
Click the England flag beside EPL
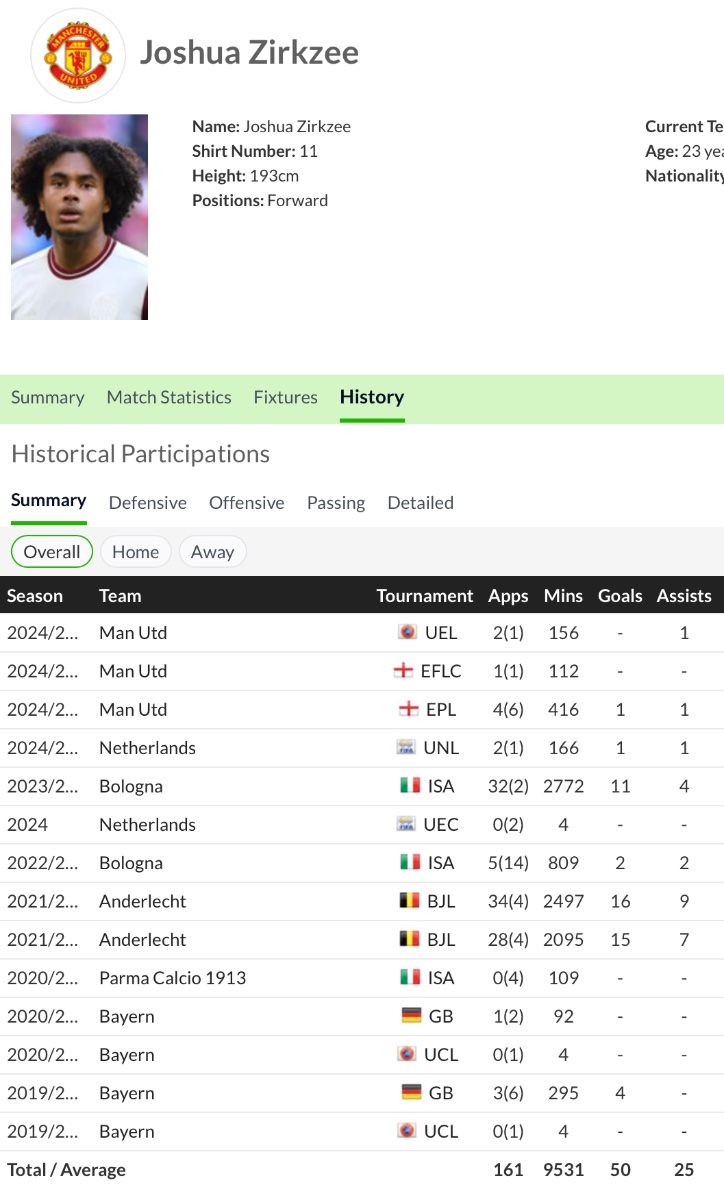pos(408,710)
